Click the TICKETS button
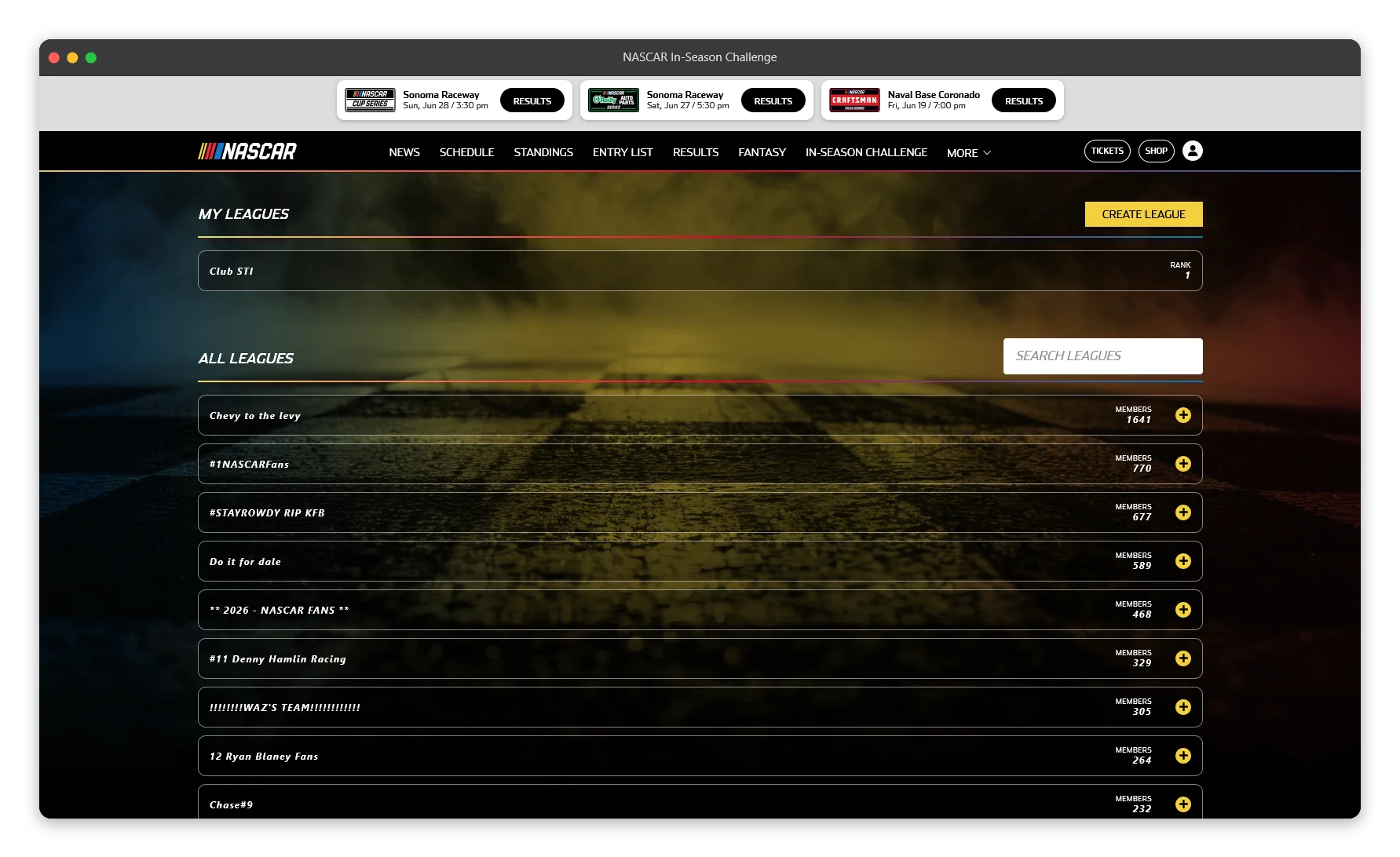Viewport: 1400px width, 857px height. [x=1107, y=151]
